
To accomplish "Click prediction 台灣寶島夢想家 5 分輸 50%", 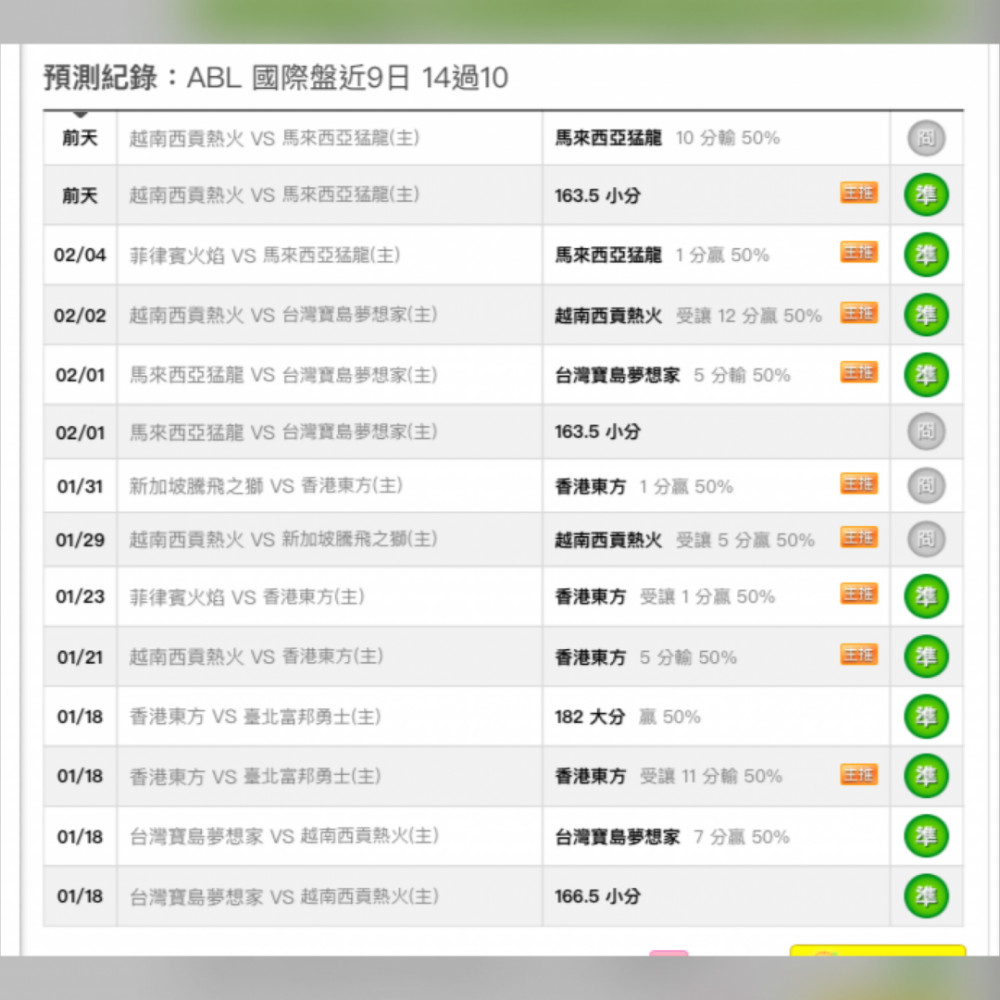I will [672, 375].
